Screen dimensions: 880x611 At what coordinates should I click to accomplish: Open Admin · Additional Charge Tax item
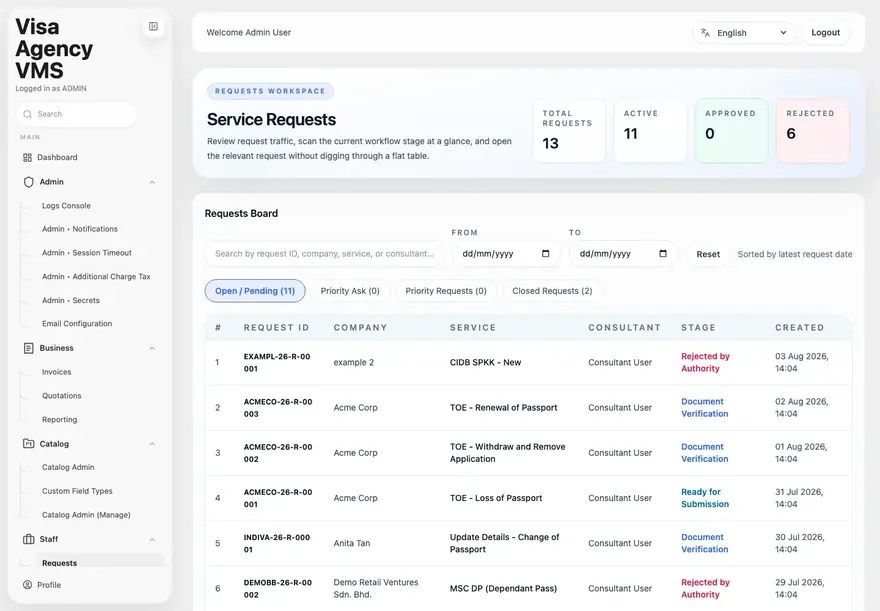coord(96,277)
